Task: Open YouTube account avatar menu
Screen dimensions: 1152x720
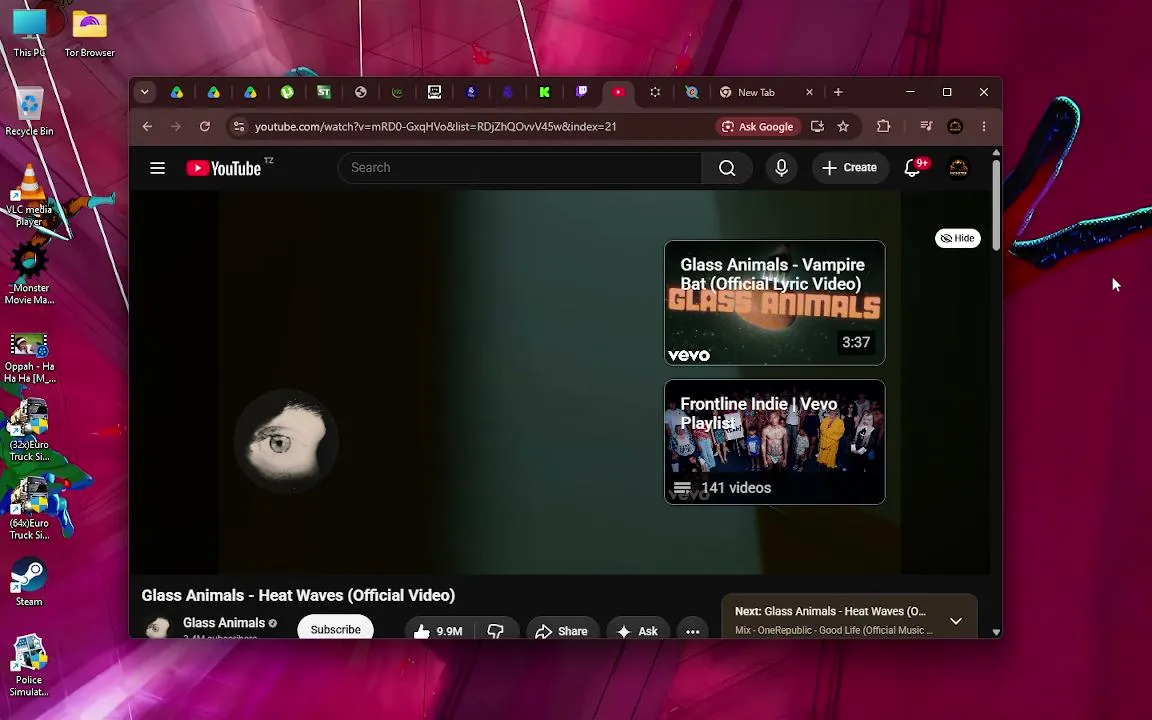Action: pyautogui.click(x=958, y=168)
